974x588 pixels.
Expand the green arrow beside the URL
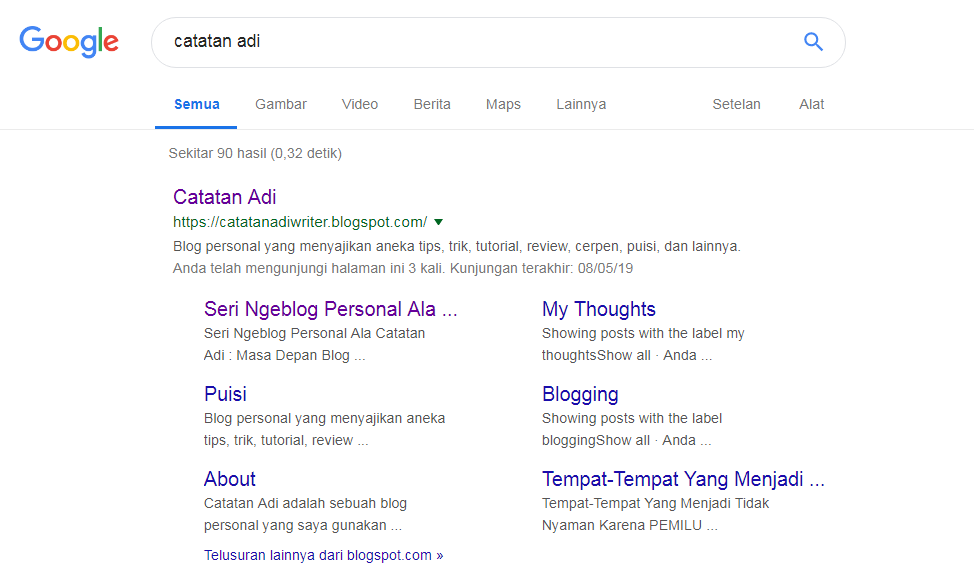(x=439, y=222)
